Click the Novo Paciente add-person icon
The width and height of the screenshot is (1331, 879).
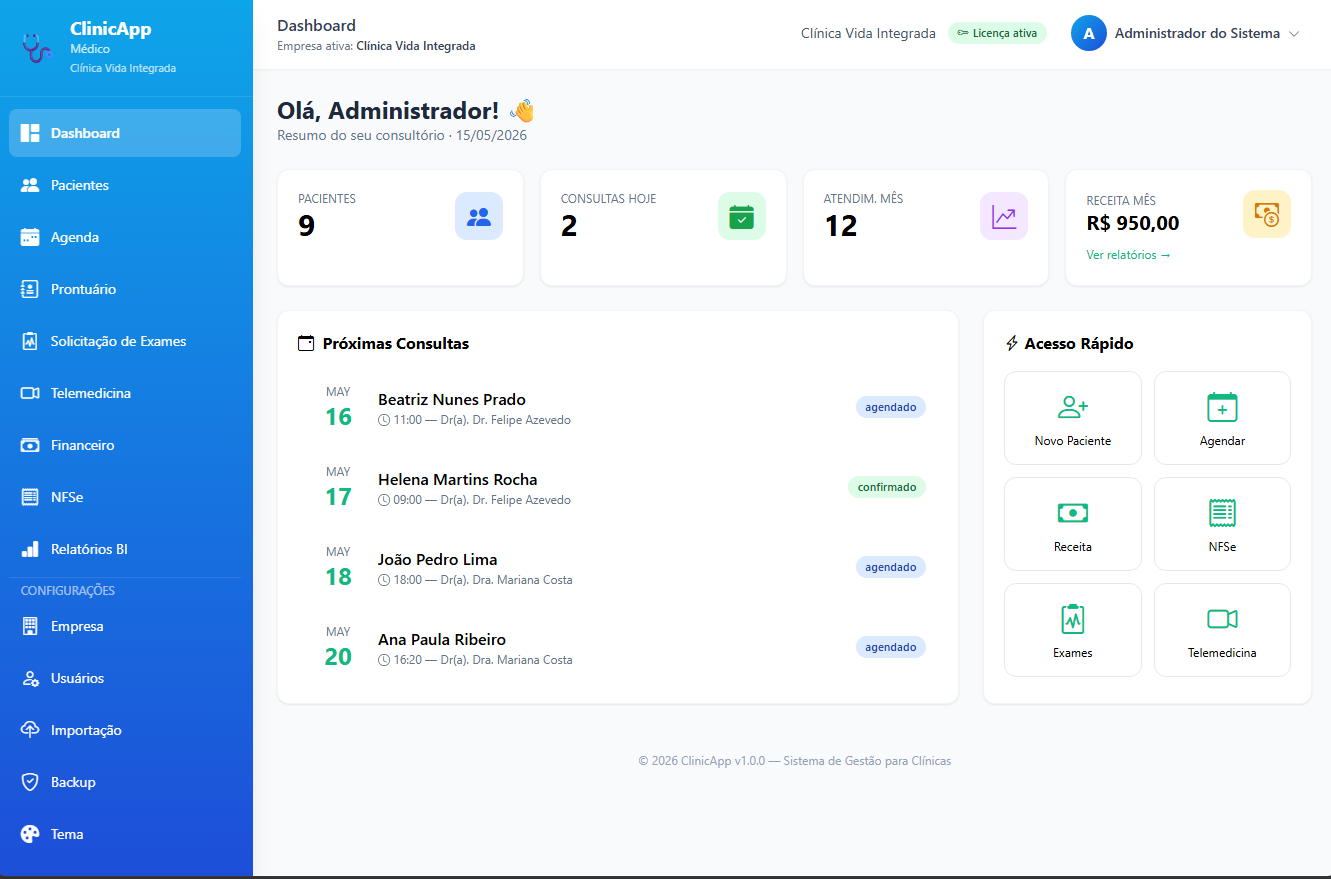(1073, 407)
